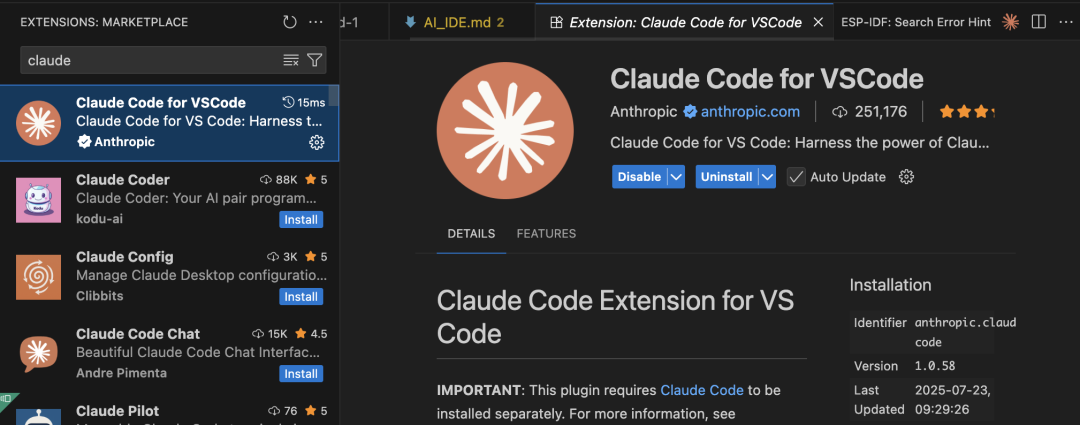Click the extensions list scrollbar thumb

click(x=334, y=96)
